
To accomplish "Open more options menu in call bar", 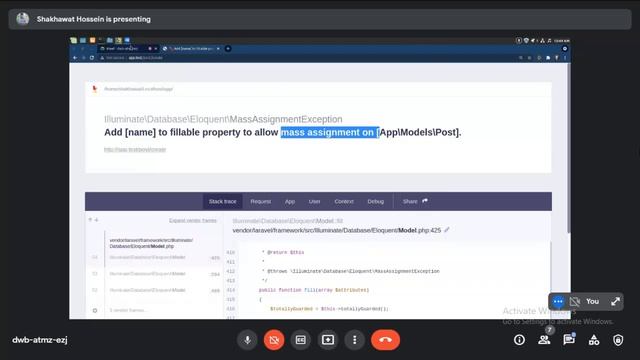I will (x=354, y=340).
